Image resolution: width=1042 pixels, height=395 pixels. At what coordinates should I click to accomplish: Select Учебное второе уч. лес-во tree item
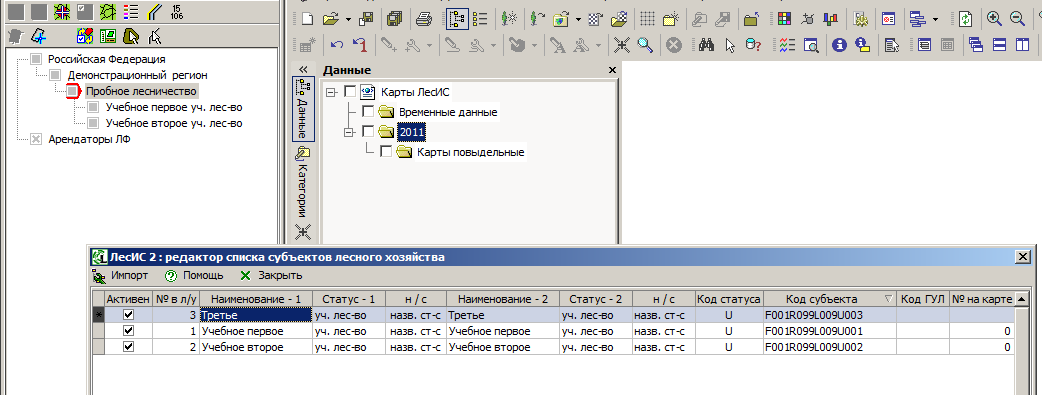174,123
